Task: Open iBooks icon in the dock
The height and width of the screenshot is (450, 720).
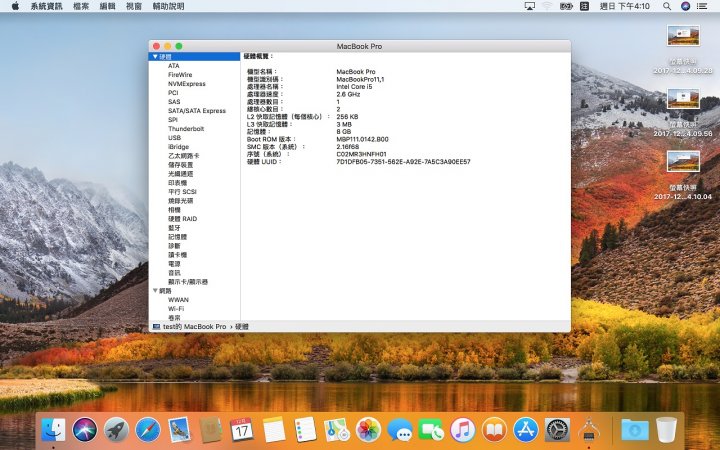Action: (494, 430)
